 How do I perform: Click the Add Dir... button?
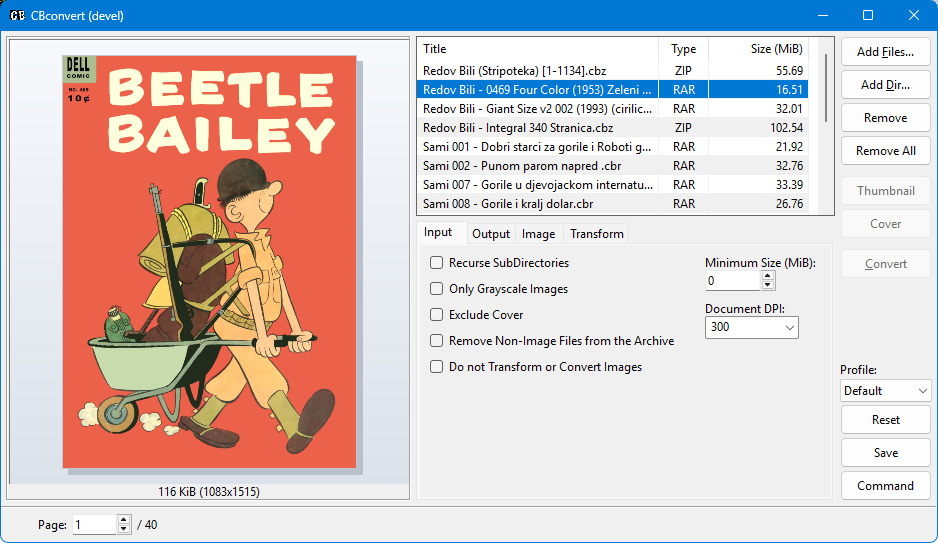tap(885, 85)
